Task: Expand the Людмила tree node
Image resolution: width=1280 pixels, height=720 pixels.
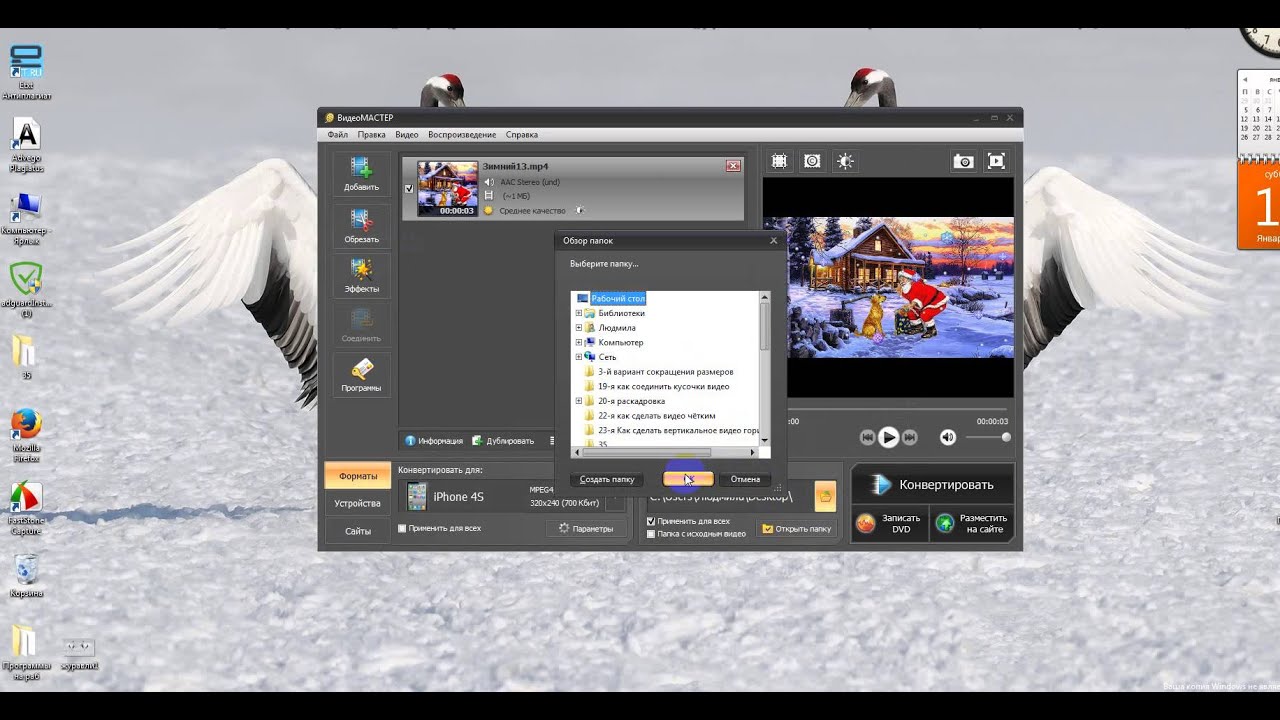Action: 579,327
